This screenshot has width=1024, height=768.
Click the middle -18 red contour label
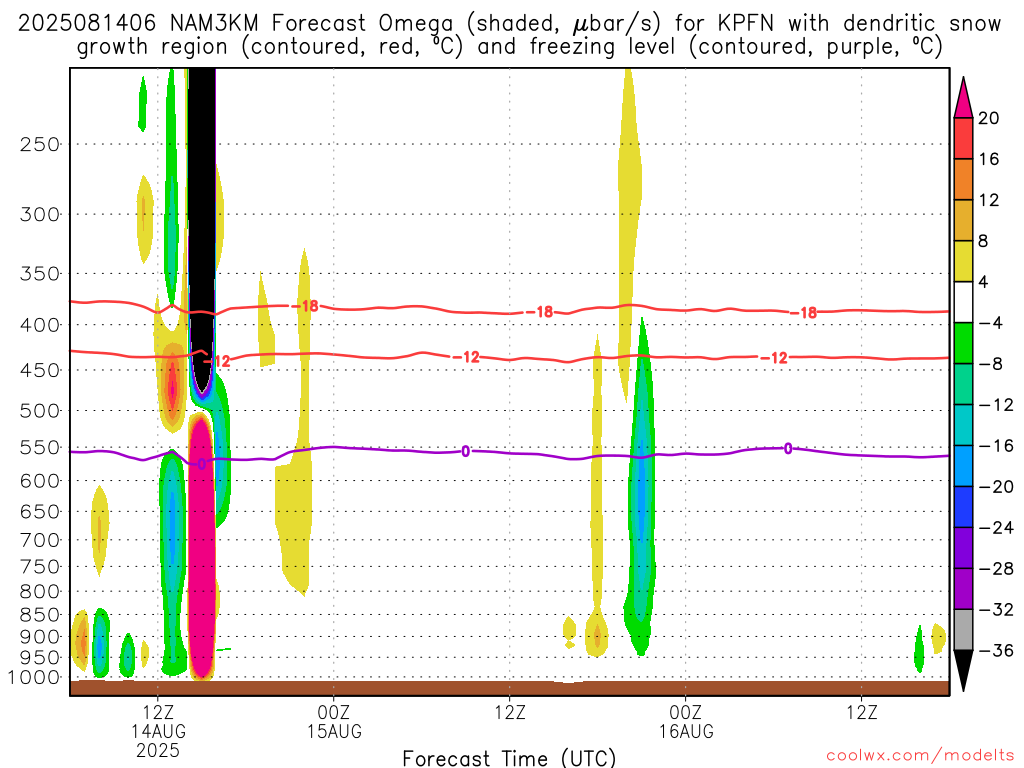tap(540, 312)
